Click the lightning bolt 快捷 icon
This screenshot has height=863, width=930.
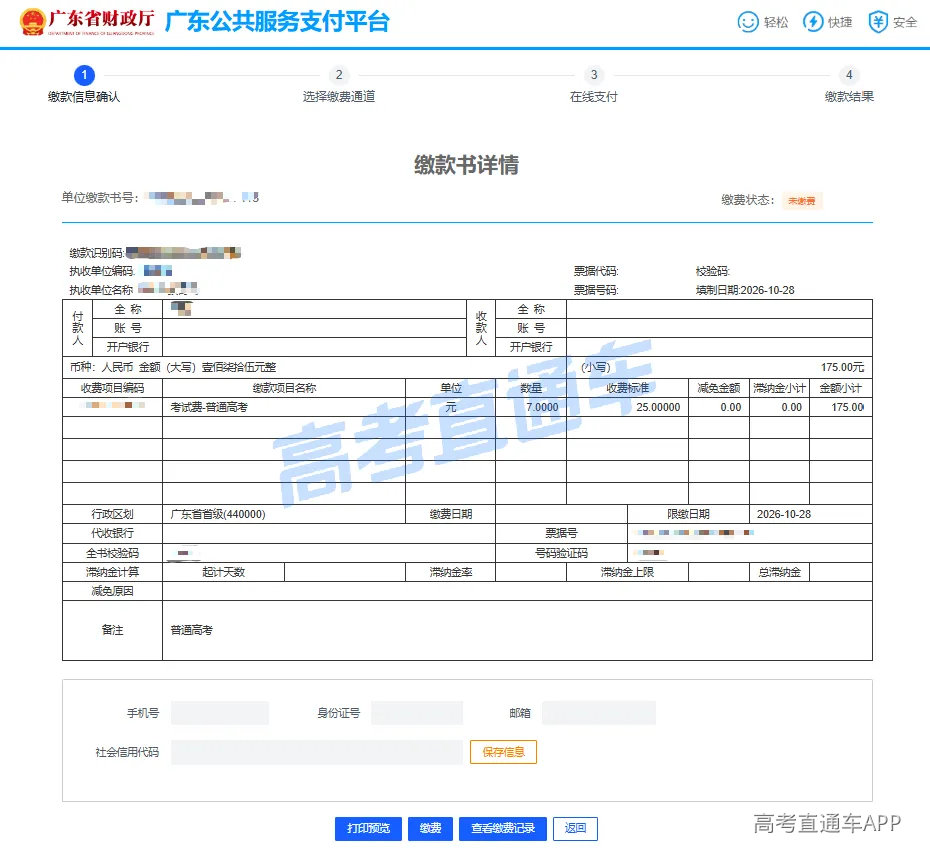tap(813, 22)
